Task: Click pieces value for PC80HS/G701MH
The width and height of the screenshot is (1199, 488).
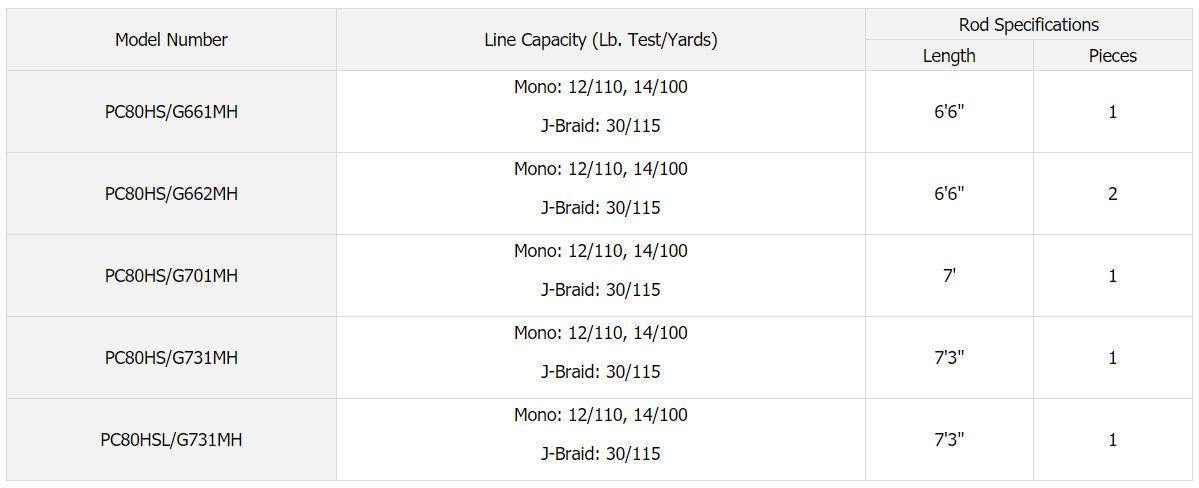Action: [x=1112, y=276]
